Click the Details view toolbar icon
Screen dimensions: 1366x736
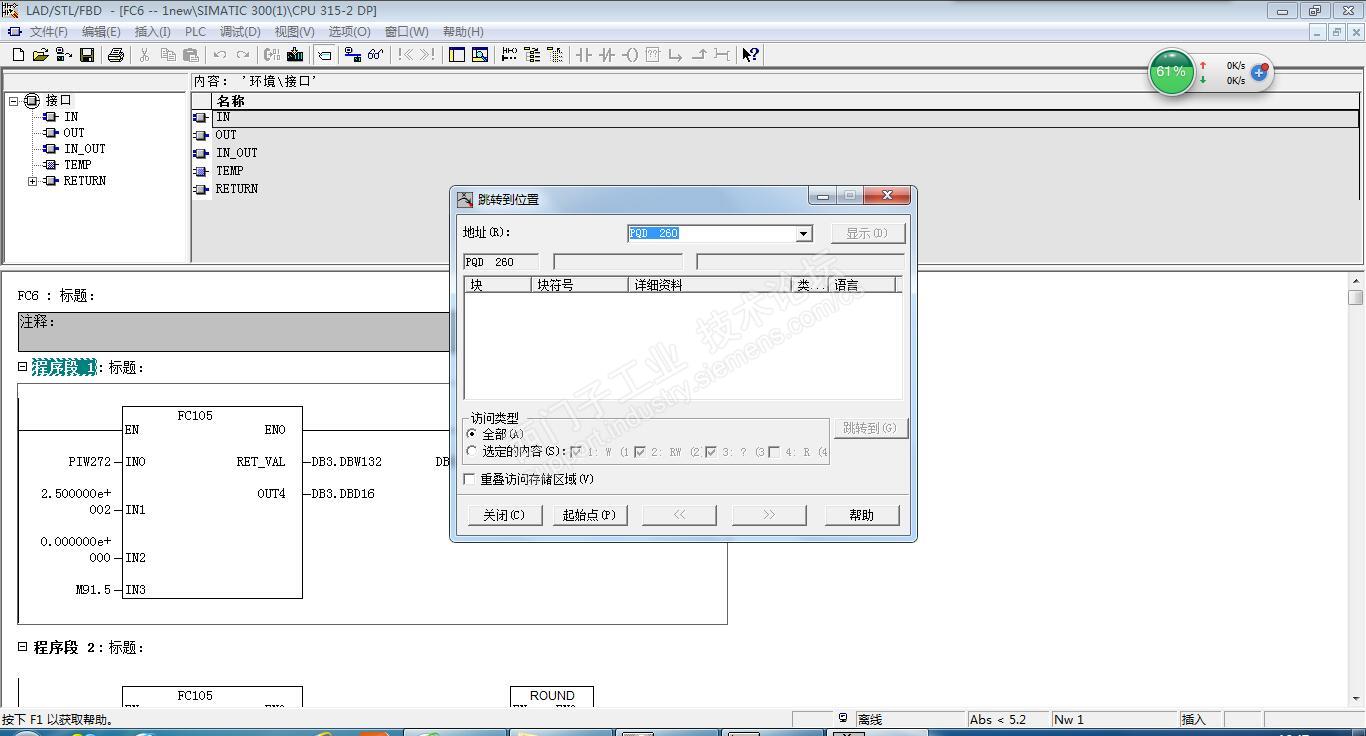pos(480,55)
